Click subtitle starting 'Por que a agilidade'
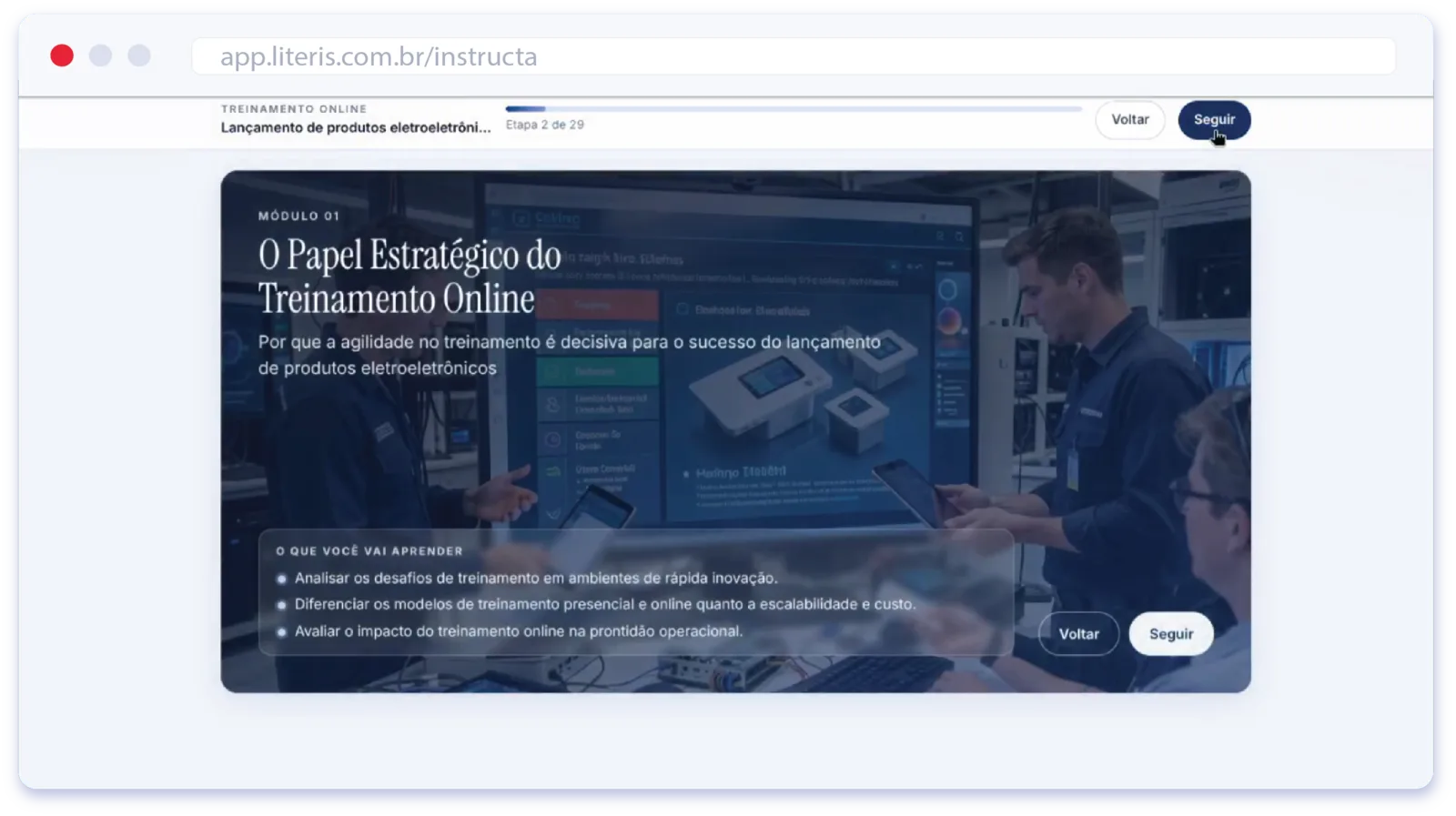The image size is (1456, 816). pos(570,355)
